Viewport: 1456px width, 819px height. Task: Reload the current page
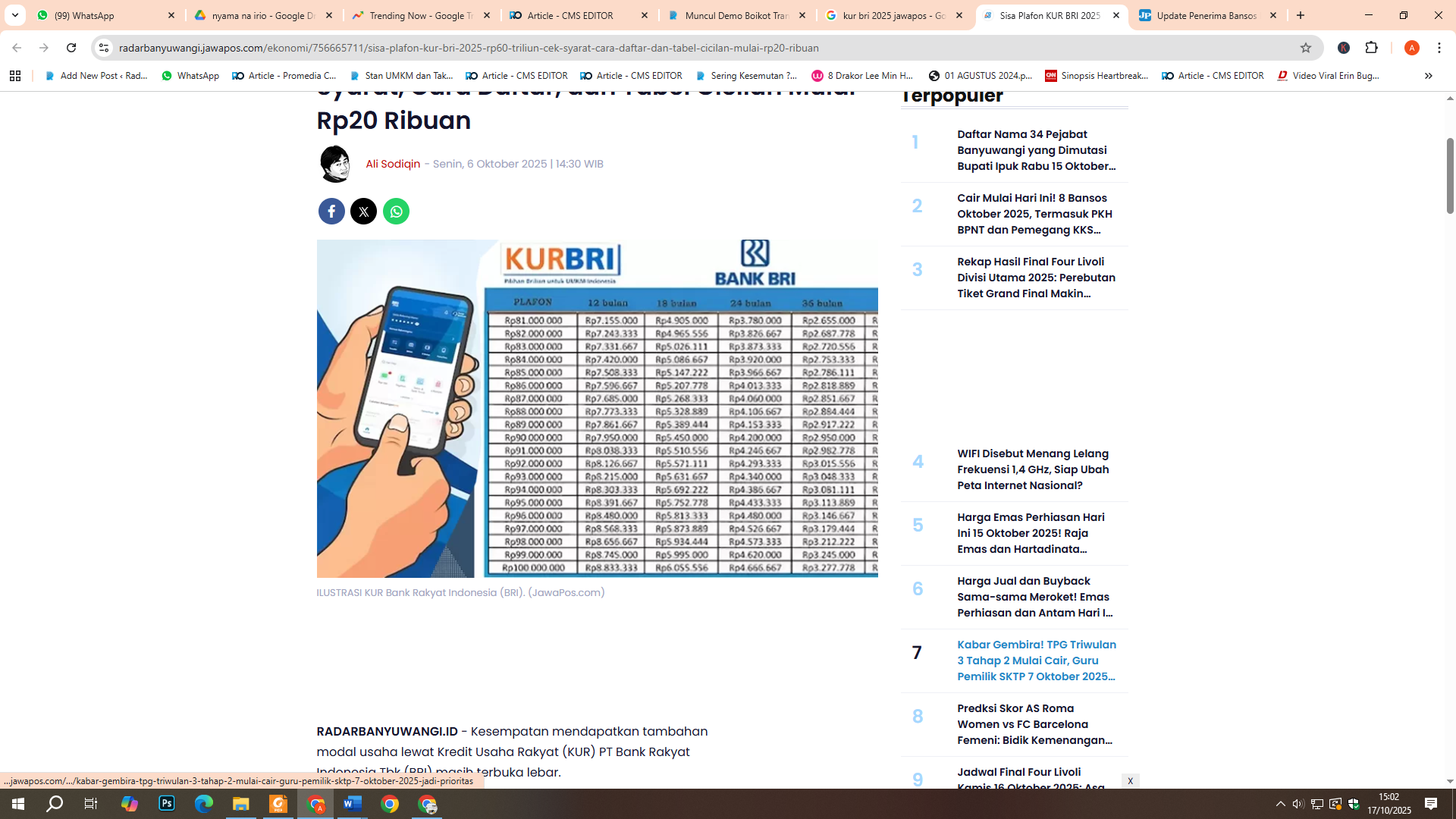pyautogui.click(x=71, y=48)
